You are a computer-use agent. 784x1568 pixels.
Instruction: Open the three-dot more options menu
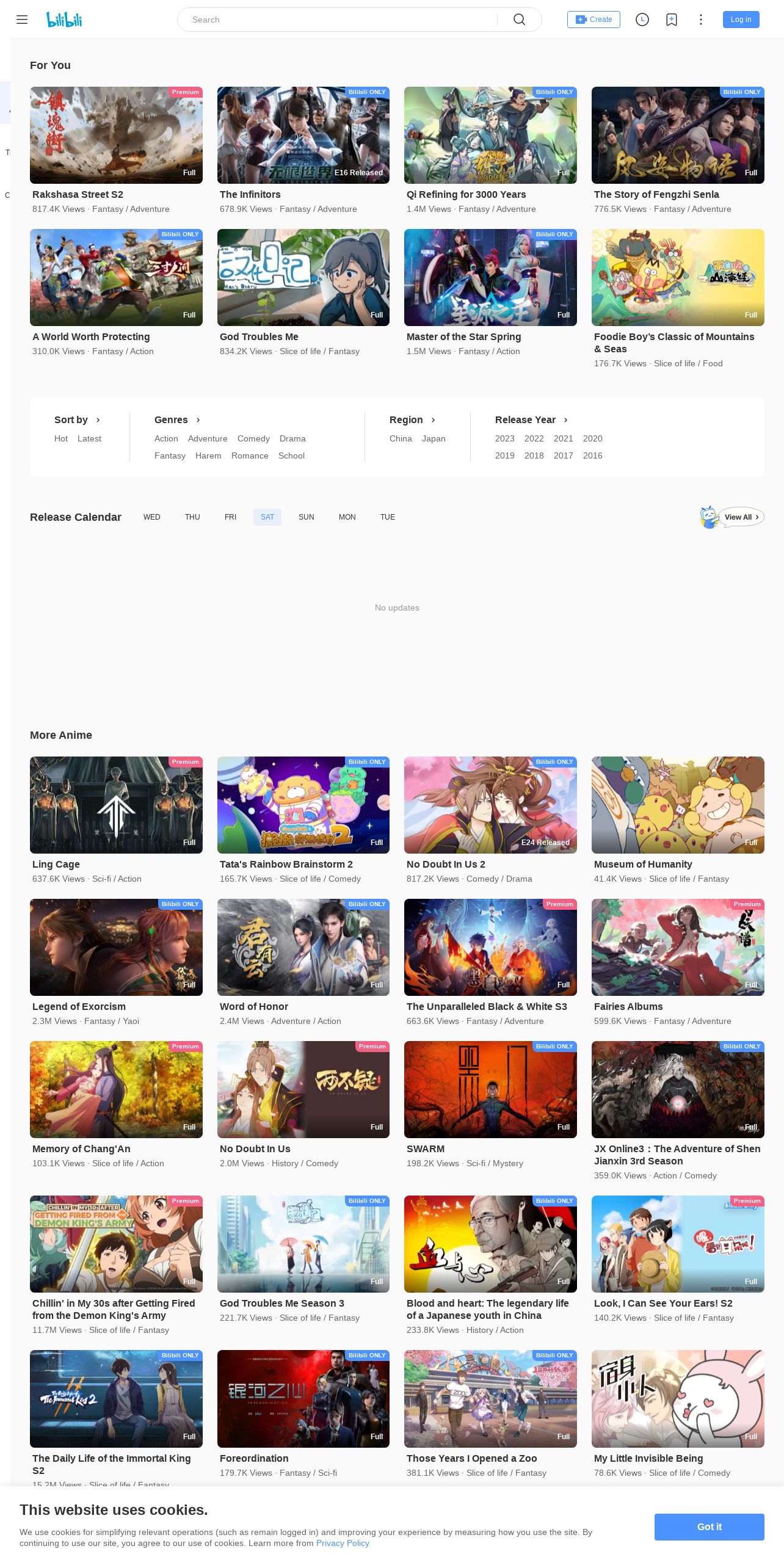point(701,20)
